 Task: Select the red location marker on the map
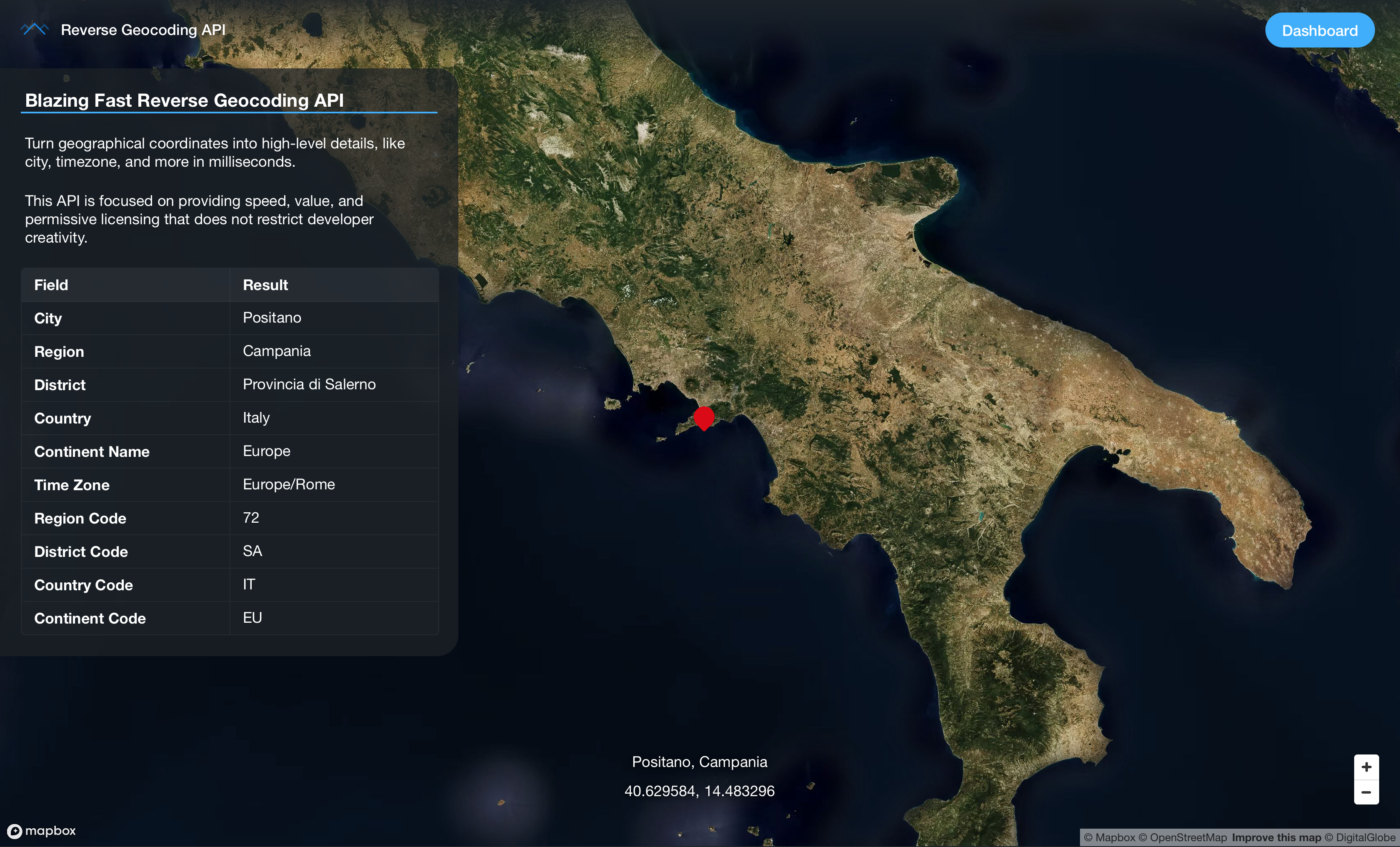coord(704,418)
